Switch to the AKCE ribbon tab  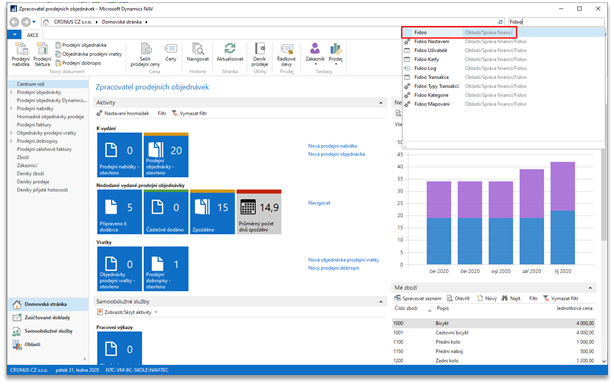pos(33,35)
